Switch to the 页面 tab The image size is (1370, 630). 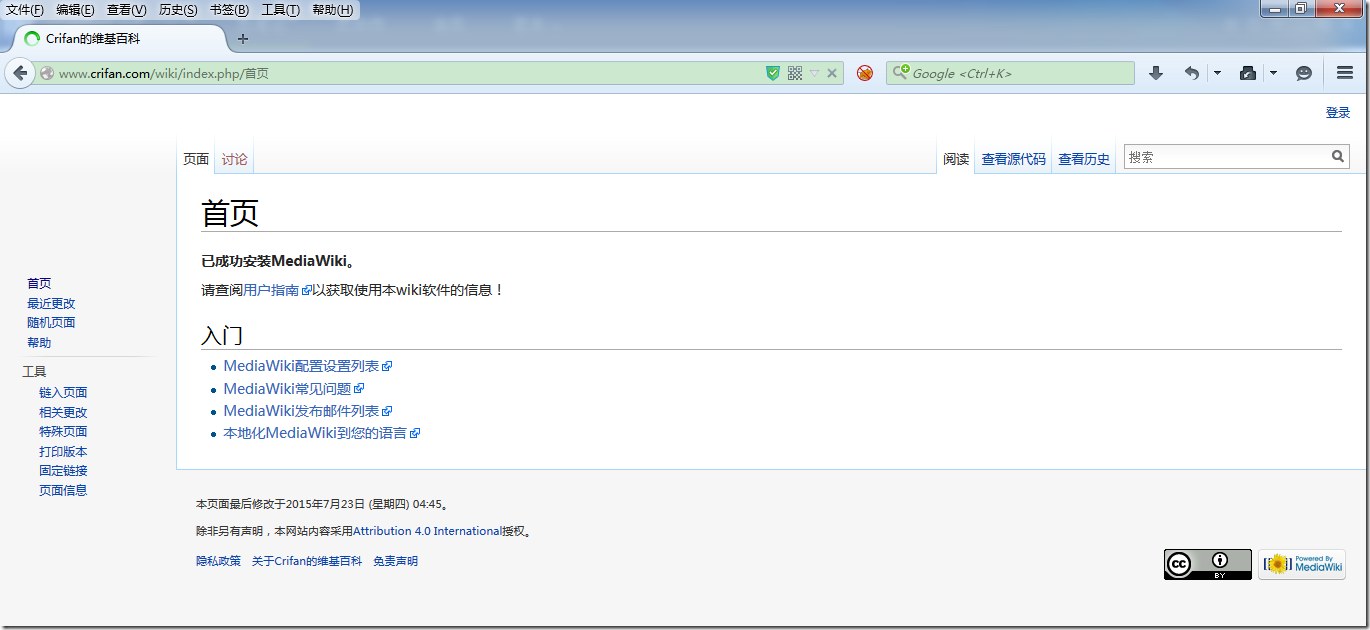pos(196,159)
